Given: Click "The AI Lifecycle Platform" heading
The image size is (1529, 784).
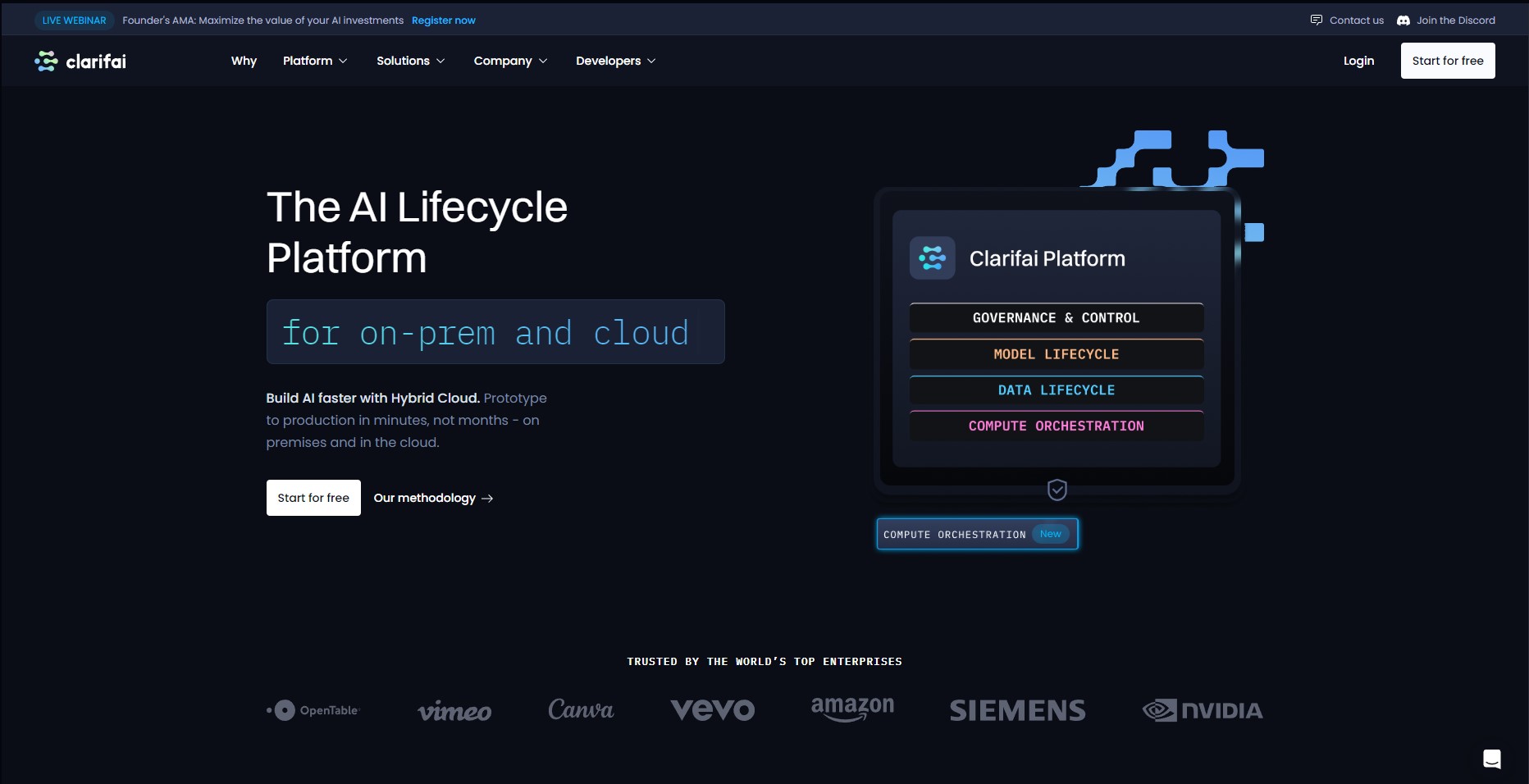Looking at the screenshot, I should point(417,232).
